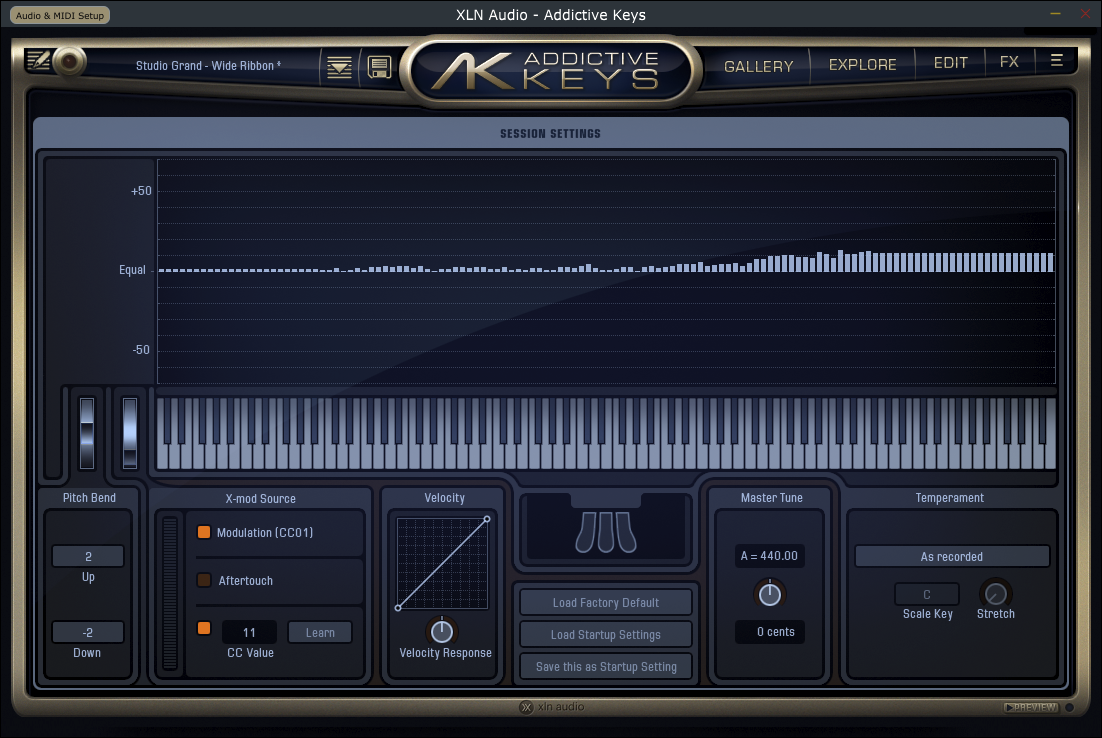Click the Learn button
Screen dimensions: 1102x738
320,633
